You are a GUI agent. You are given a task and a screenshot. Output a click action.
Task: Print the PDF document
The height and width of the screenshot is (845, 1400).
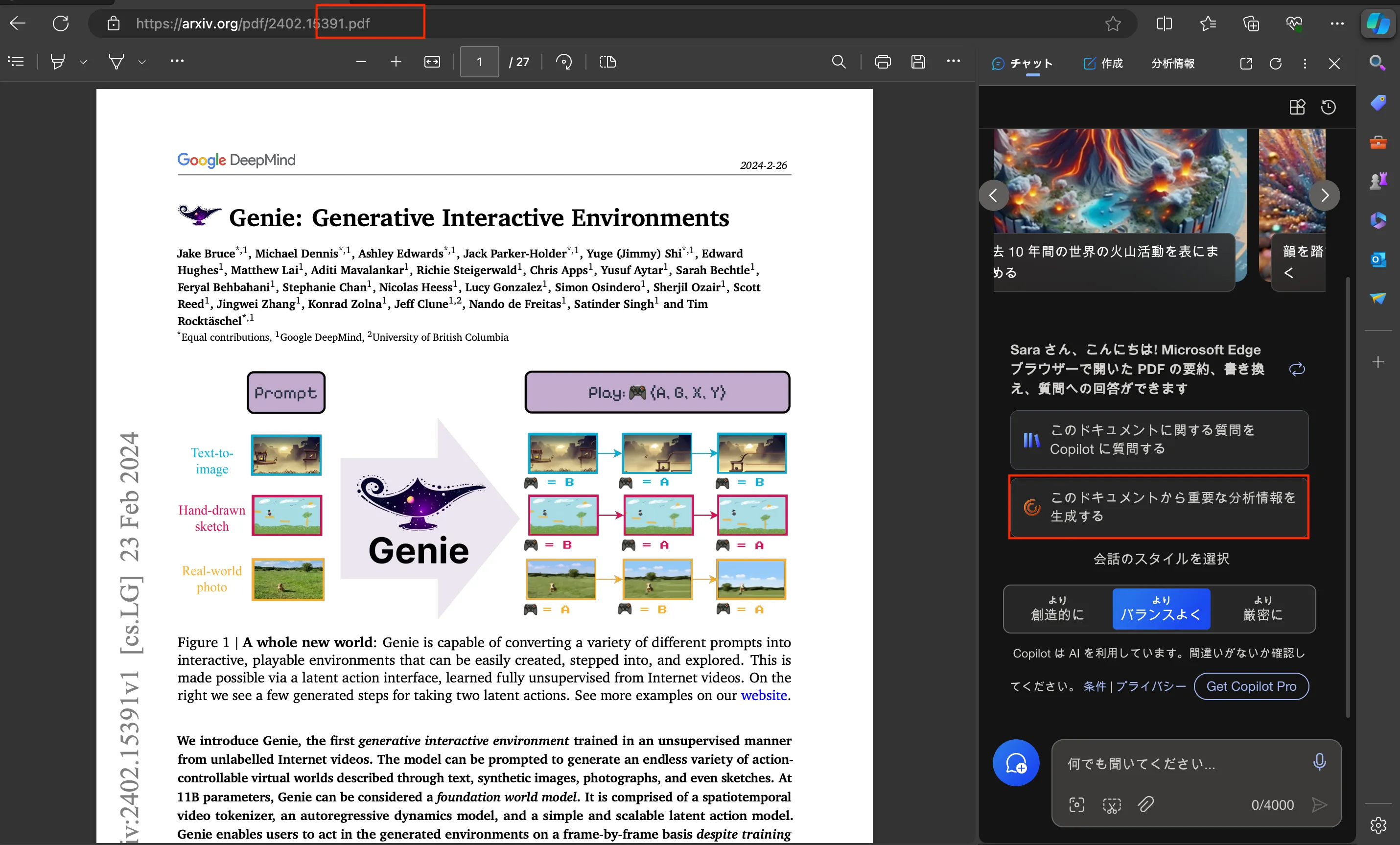[883, 61]
